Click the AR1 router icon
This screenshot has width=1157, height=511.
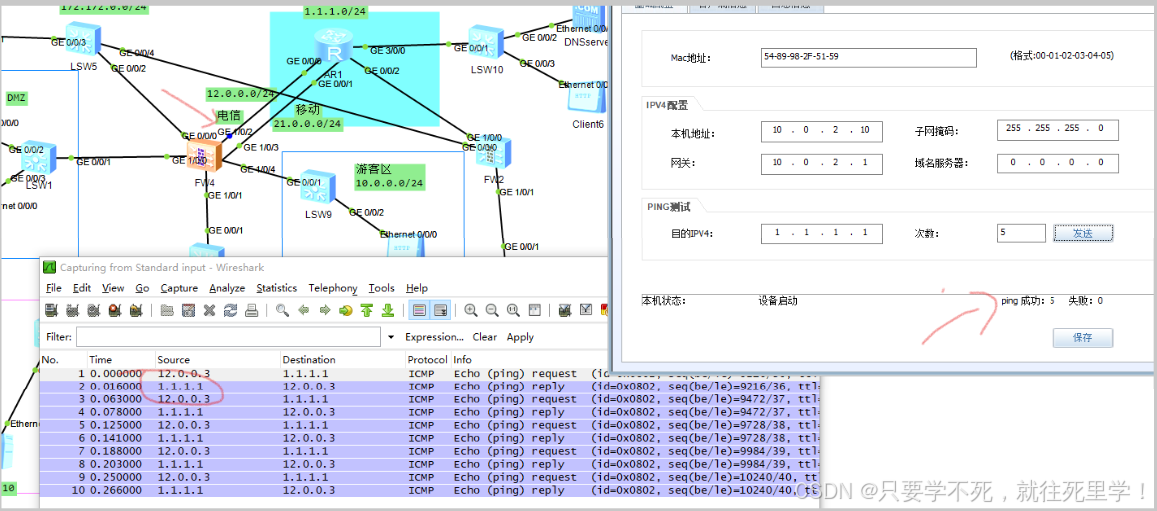coord(328,48)
